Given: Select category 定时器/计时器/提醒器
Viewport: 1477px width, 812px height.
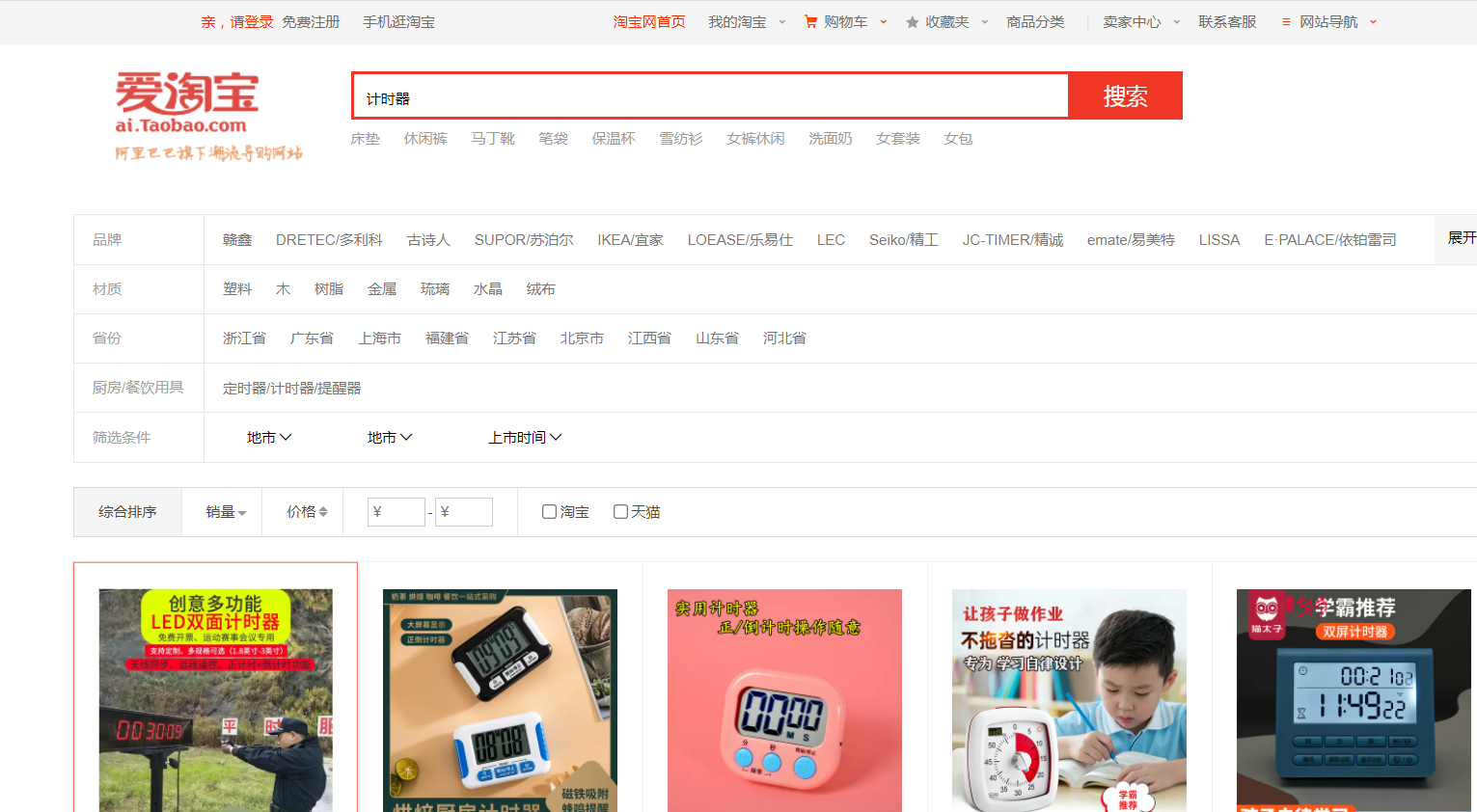Looking at the screenshot, I should coord(291,389).
